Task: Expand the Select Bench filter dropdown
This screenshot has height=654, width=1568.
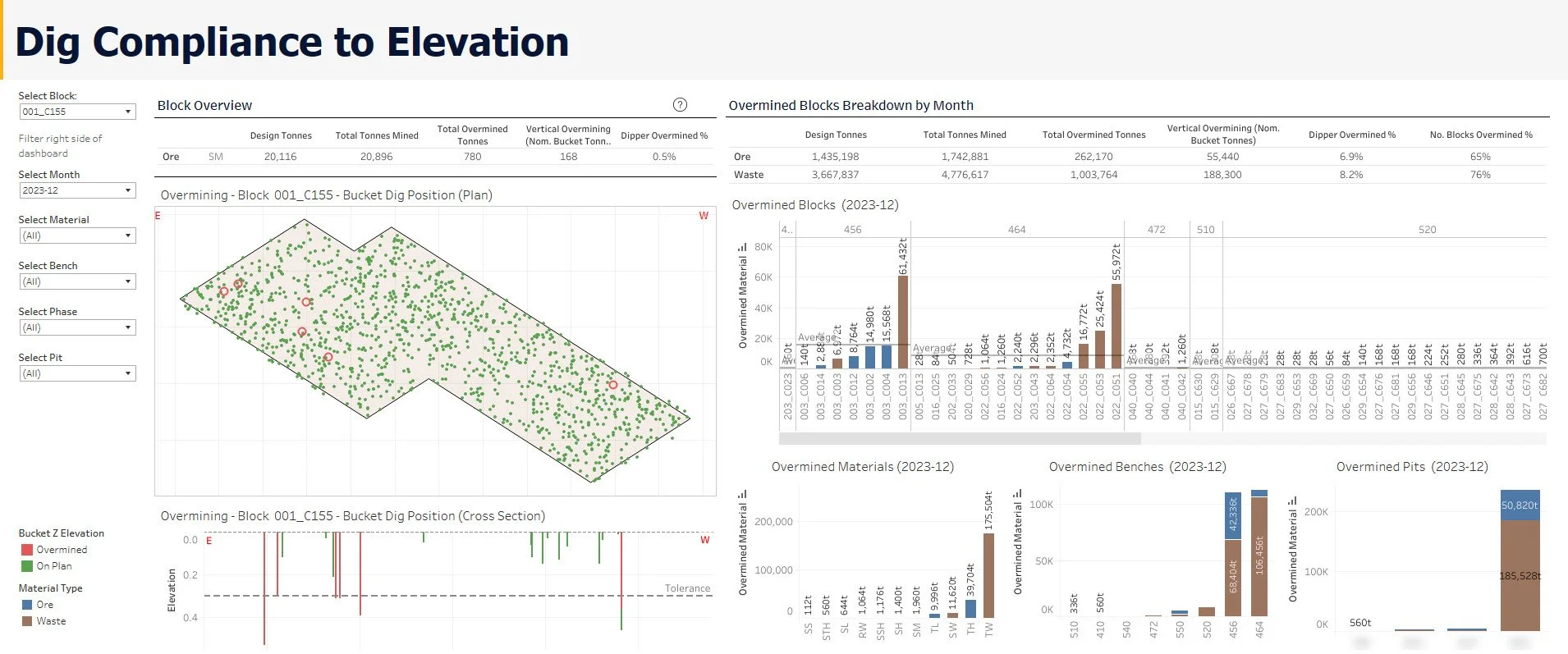Action: coord(77,281)
